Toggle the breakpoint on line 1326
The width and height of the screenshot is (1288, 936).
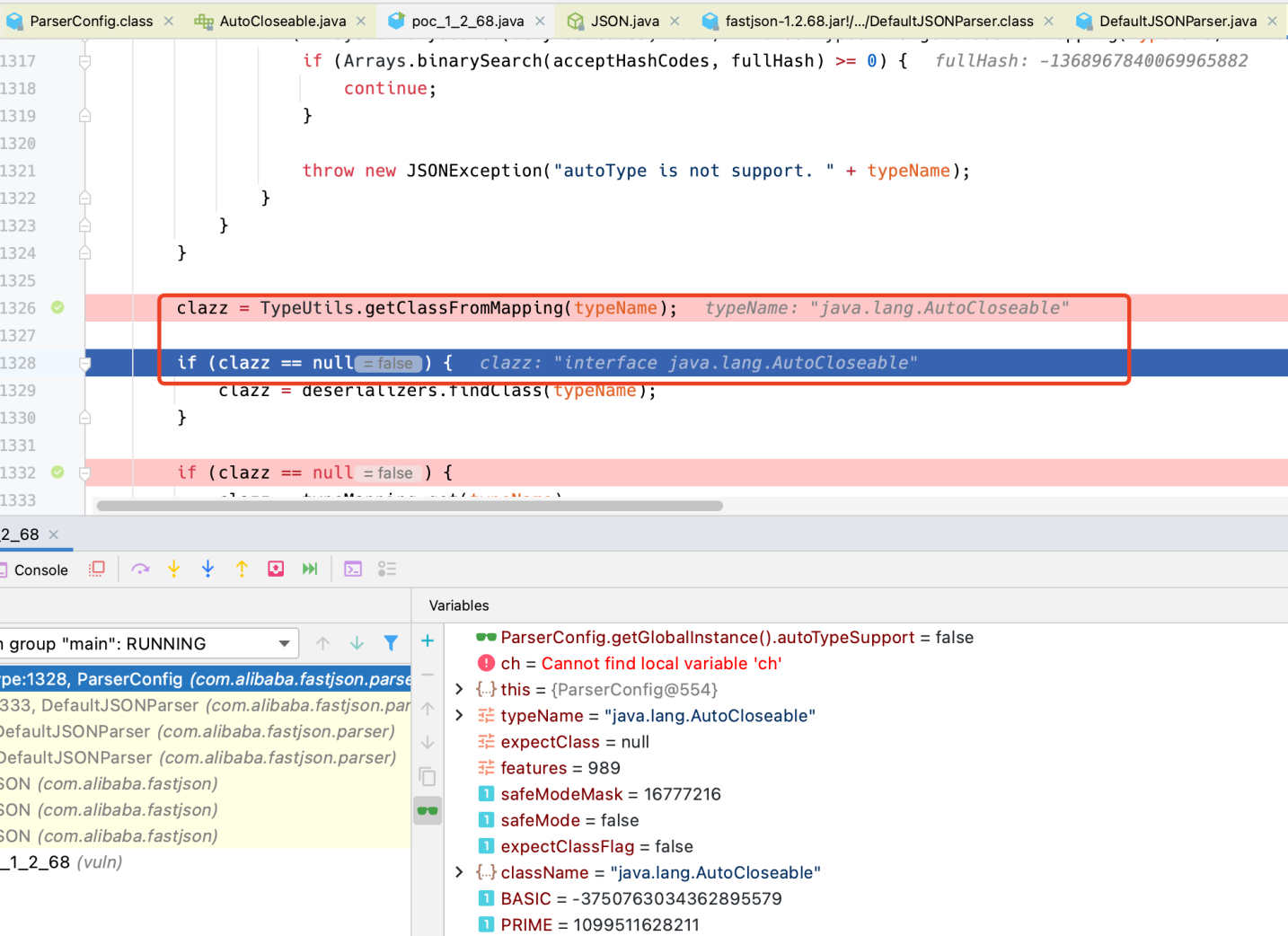(x=57, y=307)
